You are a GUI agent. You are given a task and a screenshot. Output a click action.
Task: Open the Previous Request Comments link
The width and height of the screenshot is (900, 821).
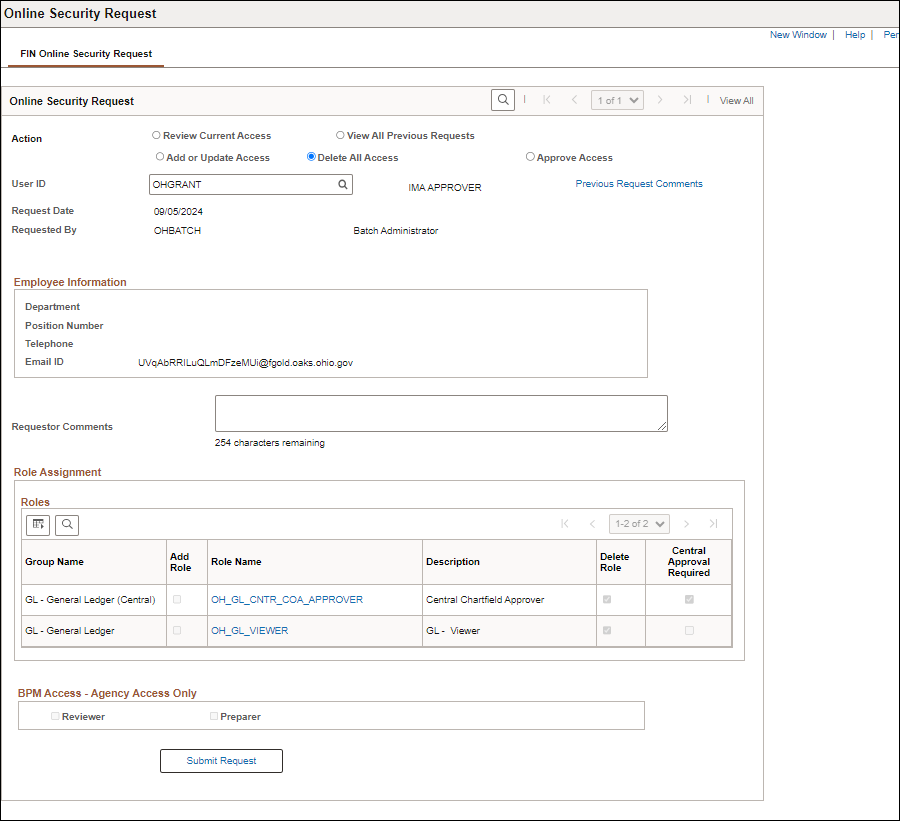pyautogui.click(x=639, y=184)
